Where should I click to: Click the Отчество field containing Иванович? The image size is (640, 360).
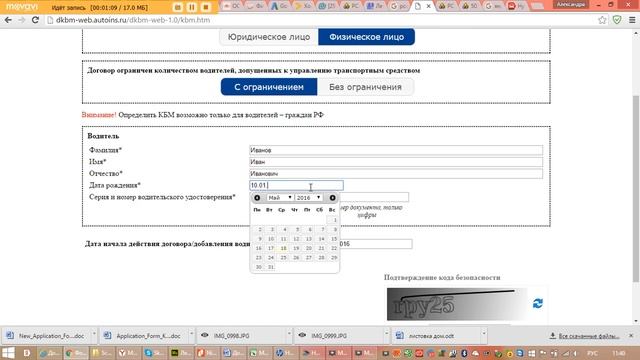pyautogui.click(x=396, y=173)
